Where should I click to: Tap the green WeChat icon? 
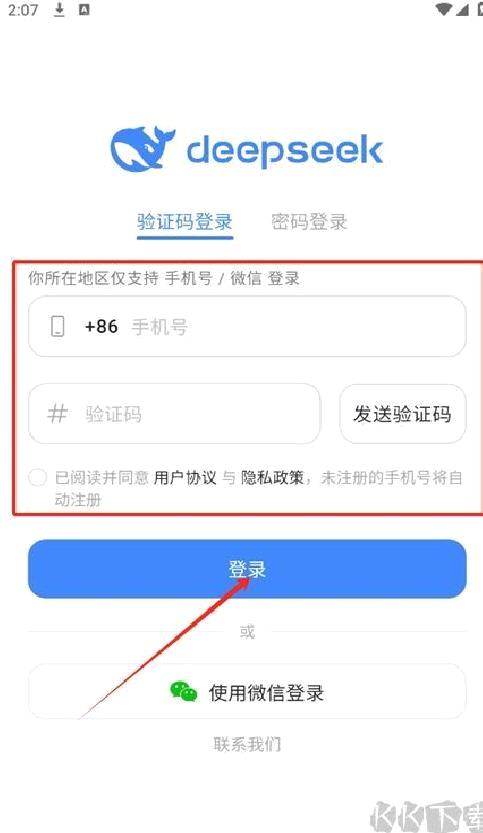click(x=183, y=692)
